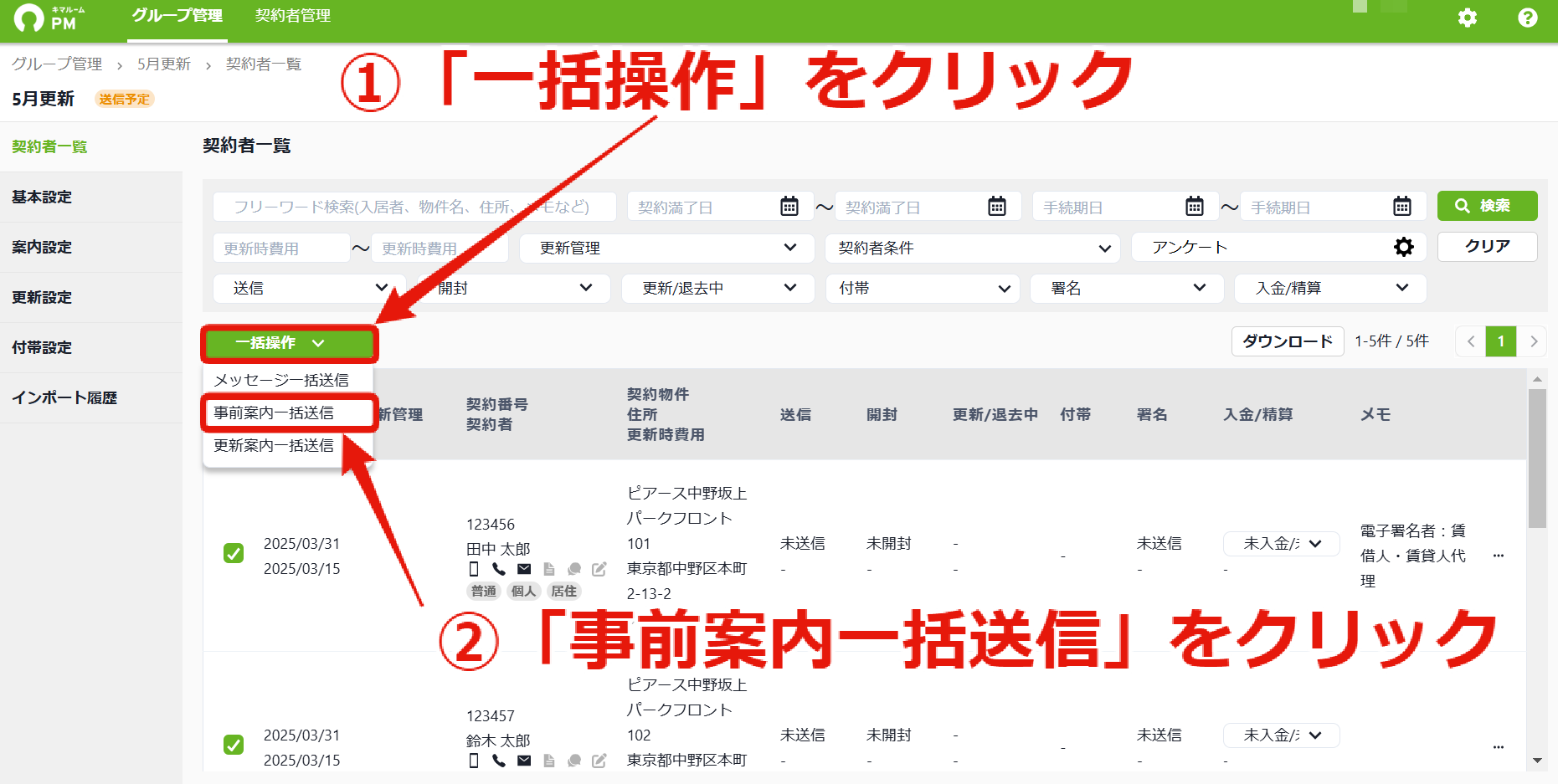Open 更新設定 in sidebar

pos(91,298)
